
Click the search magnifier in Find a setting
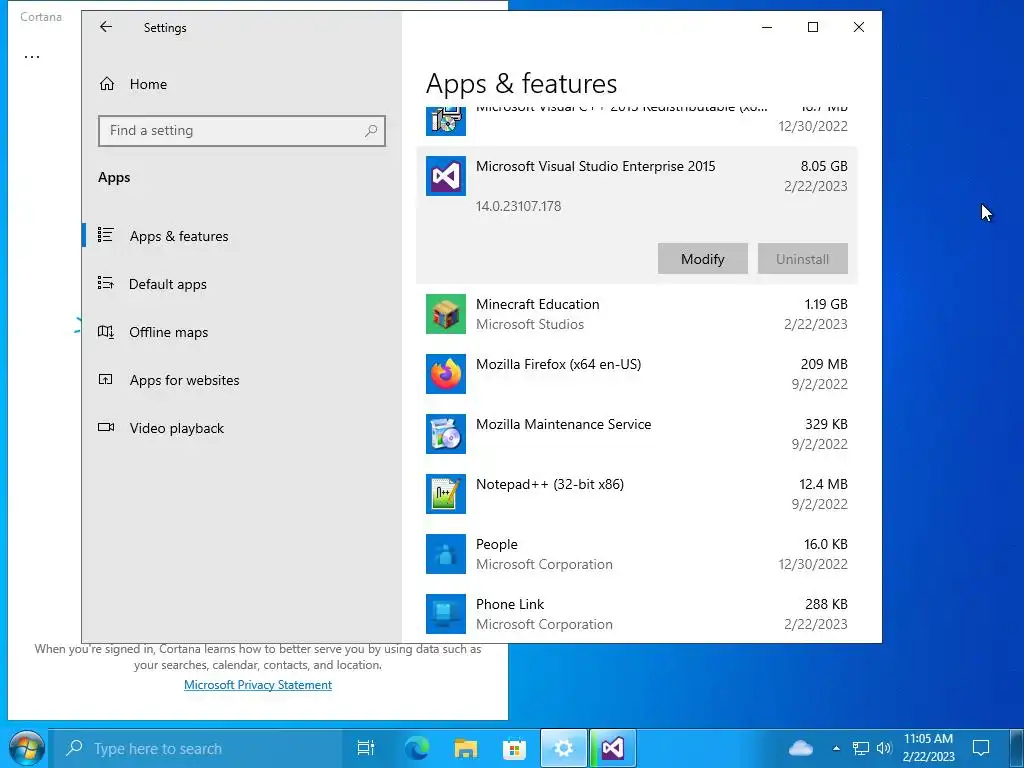click(x=371, y=131)
